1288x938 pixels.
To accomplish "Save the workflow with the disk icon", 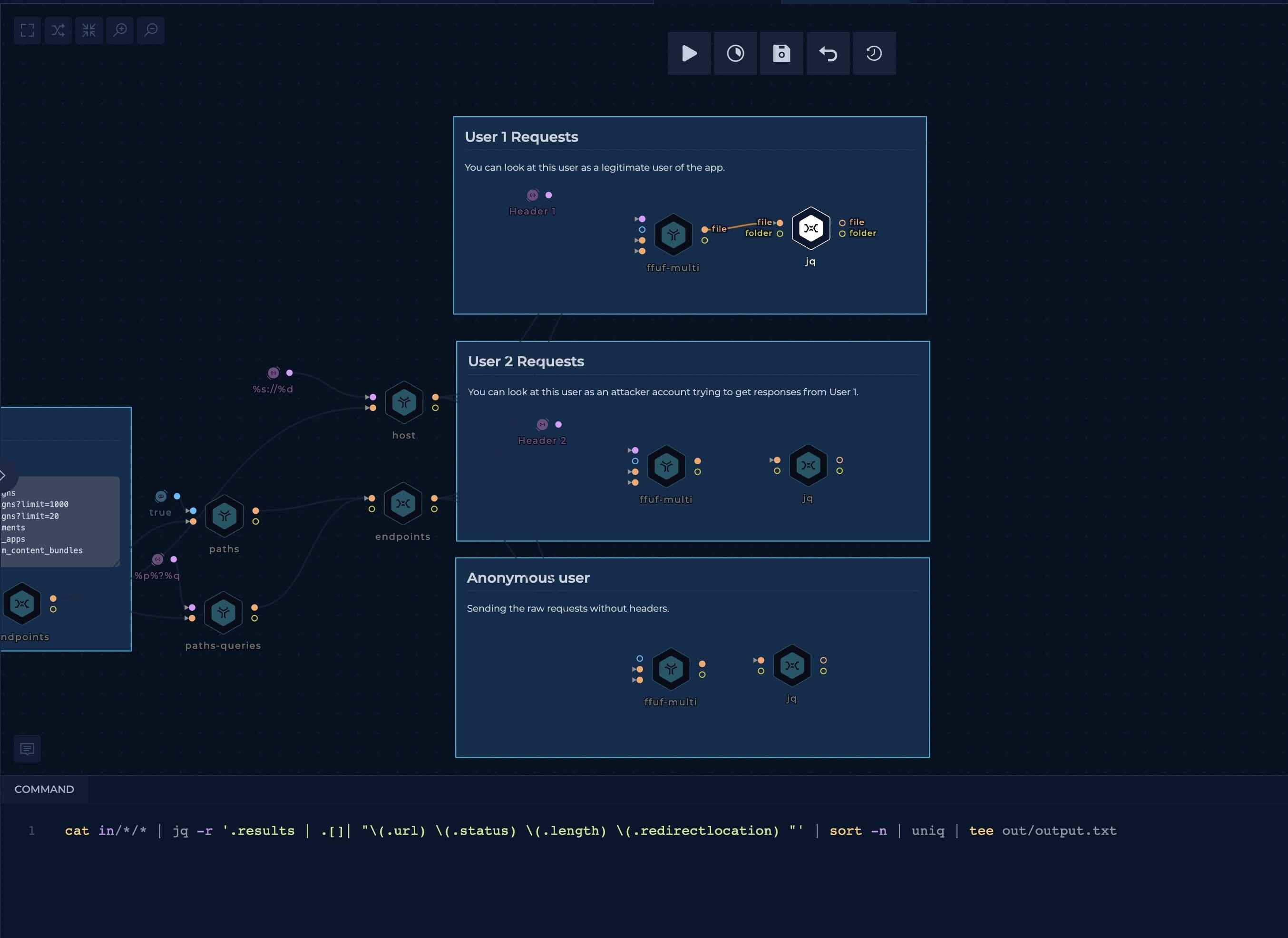I will tap(782, 53).
